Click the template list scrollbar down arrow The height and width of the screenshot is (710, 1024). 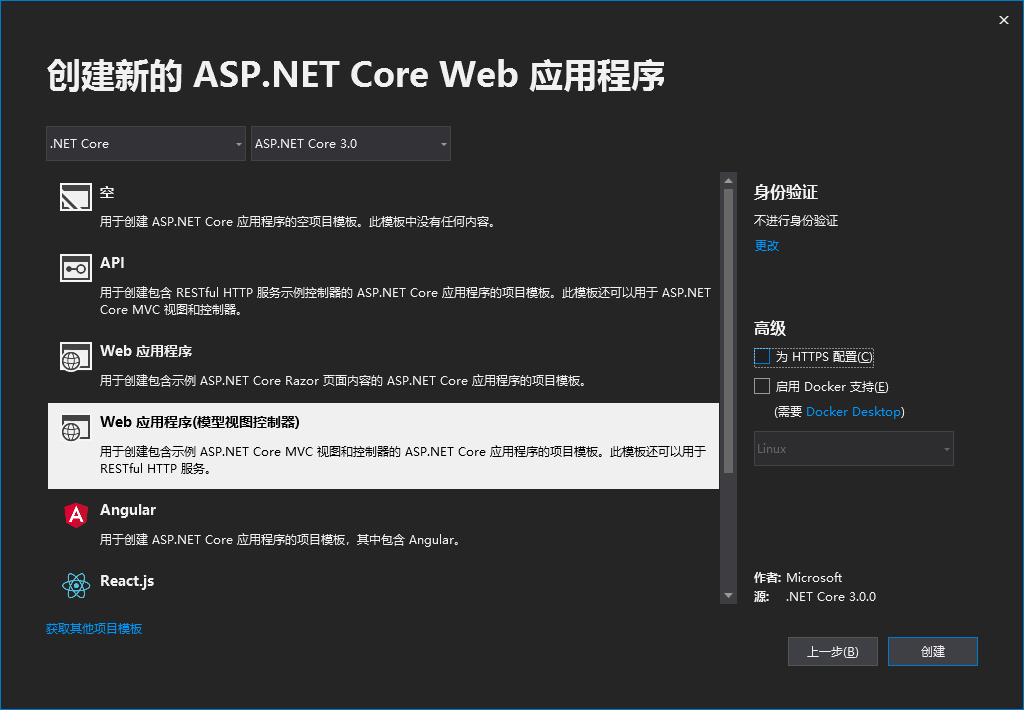pyautogui.click(x=728, y=596)
